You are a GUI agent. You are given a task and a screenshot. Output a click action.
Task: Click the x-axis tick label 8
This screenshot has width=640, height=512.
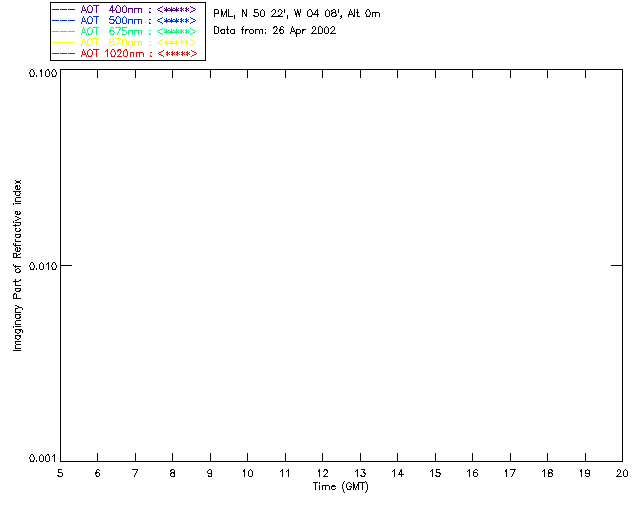pos(173,473)
